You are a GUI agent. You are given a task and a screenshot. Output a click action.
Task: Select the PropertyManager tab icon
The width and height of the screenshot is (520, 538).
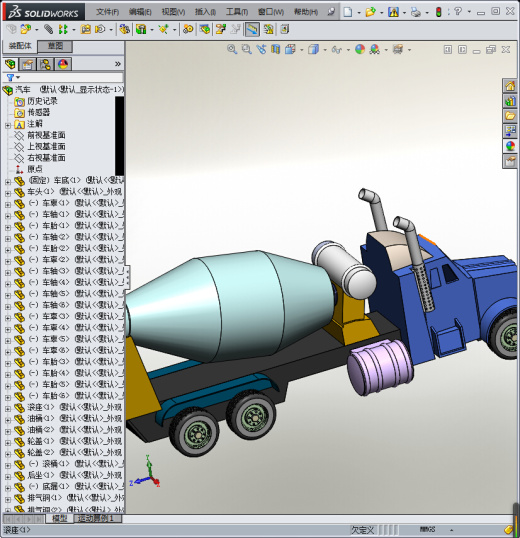[27, 64]
